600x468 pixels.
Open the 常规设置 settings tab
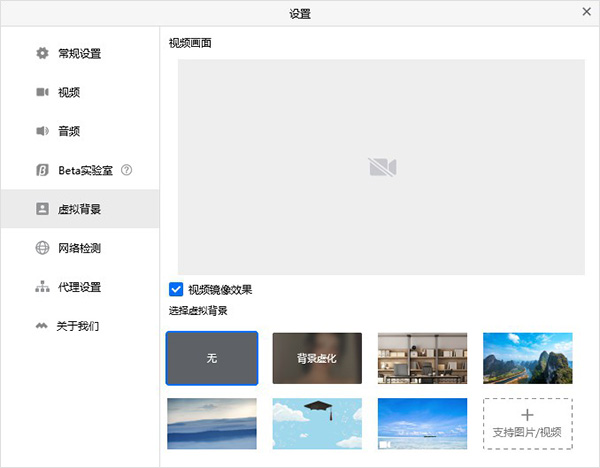tap(79, 53)
